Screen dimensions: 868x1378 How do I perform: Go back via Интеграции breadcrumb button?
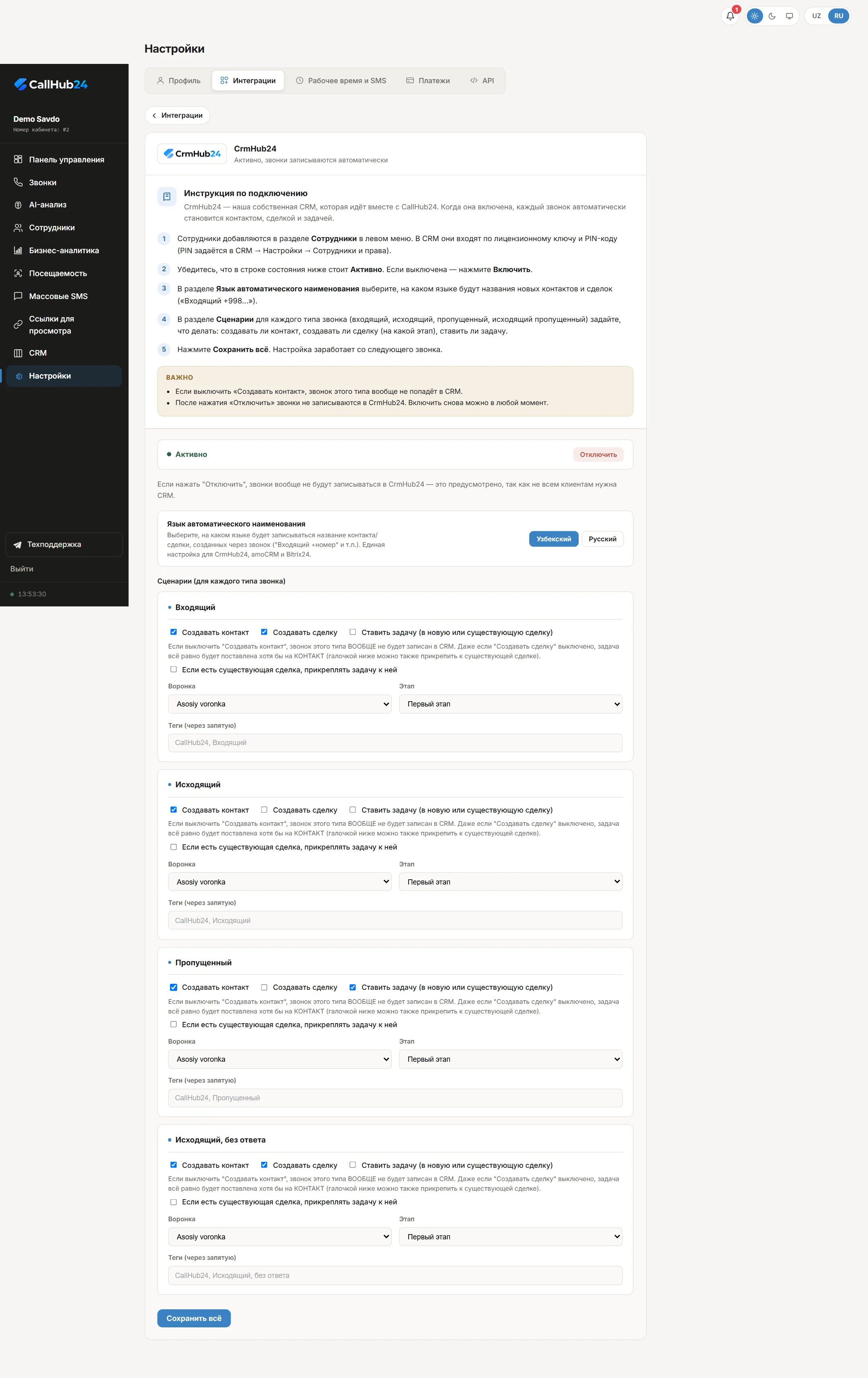(x=177, y=116)
